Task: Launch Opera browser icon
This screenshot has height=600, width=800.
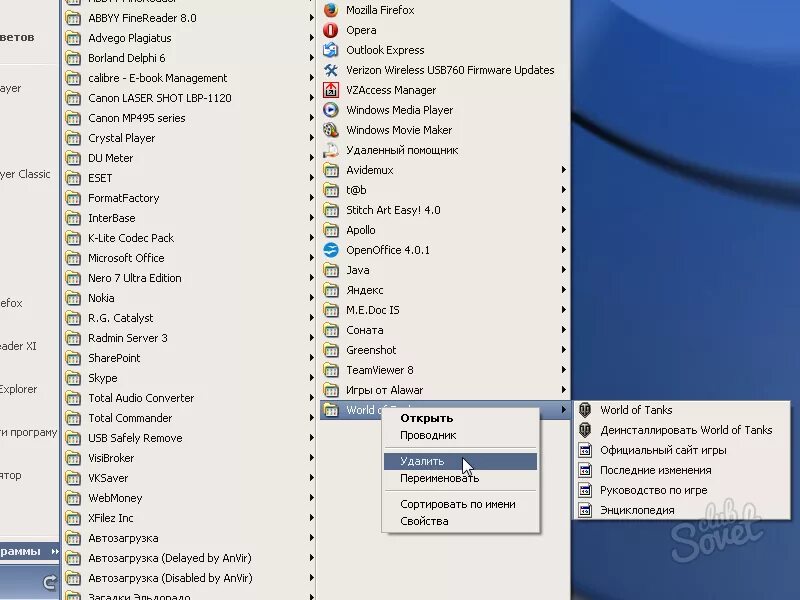Action: 331,30
